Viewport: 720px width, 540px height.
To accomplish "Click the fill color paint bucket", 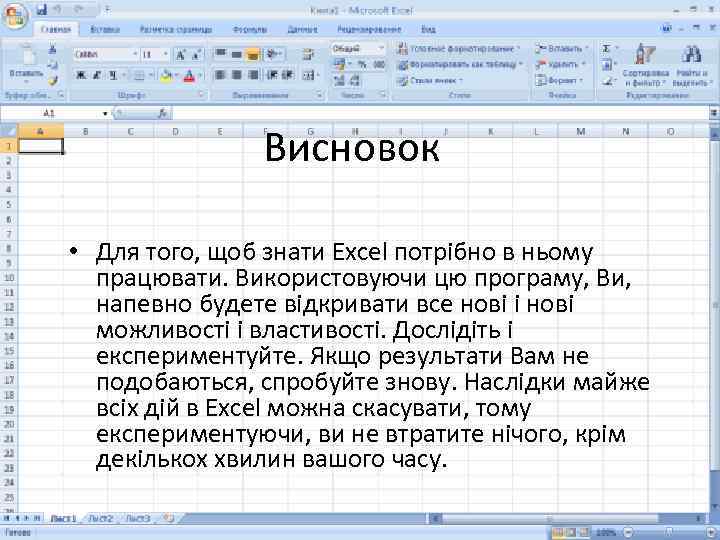I will (166, 75).
